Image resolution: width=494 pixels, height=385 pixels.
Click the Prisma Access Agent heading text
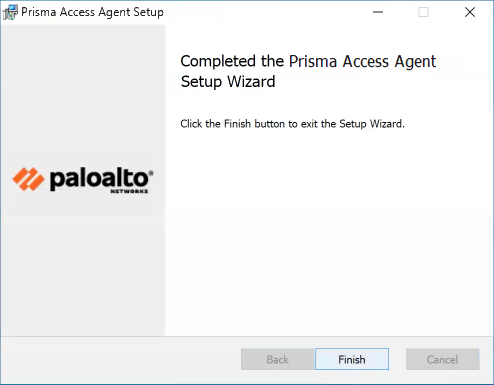click(x=362, y=62)
